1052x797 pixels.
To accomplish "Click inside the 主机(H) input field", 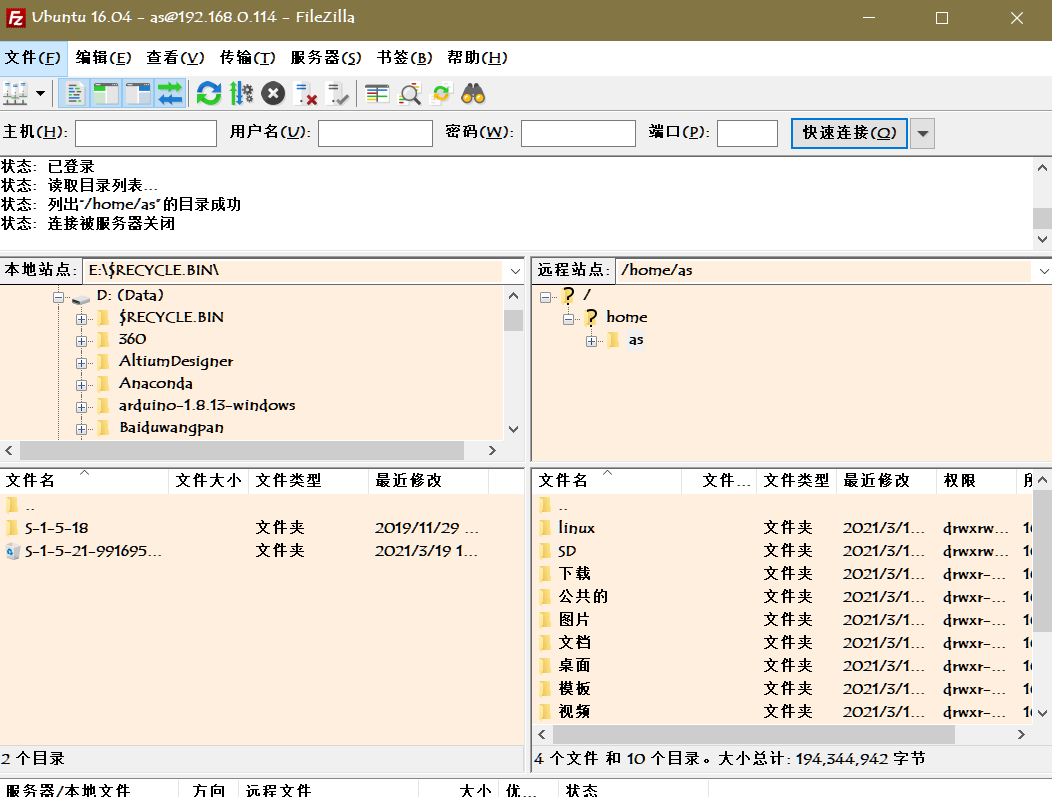I will [x=145, y=132].
